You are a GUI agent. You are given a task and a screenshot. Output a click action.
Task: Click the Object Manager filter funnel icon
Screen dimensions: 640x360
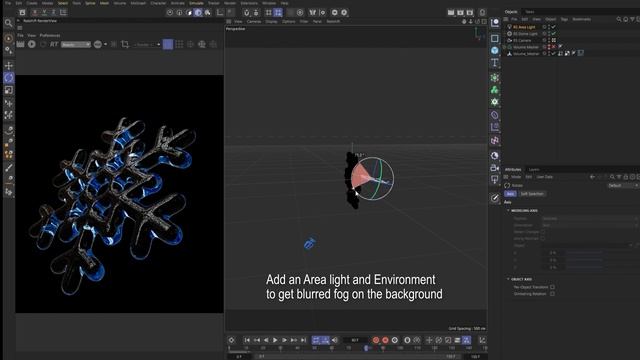click(632, 19)
